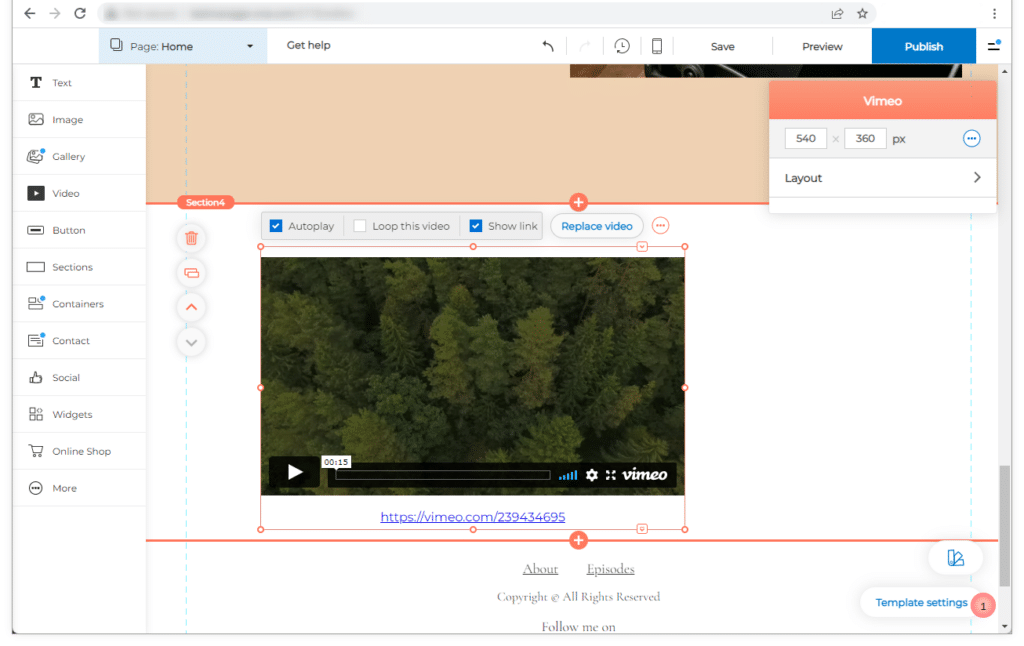Open the Page: Home dropdown
The height and width of the screenshot is (646, 1024).
point(183,46)
